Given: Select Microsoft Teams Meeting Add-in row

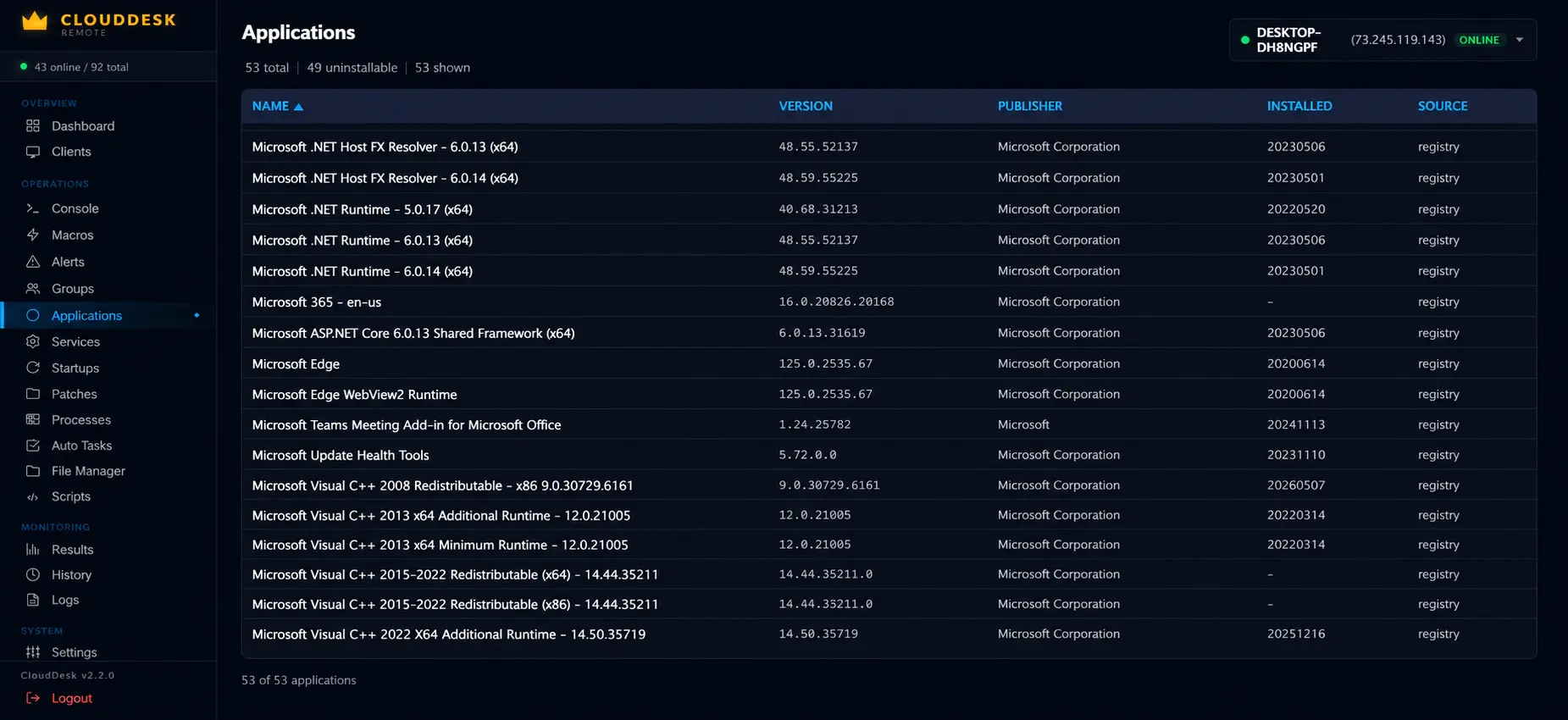Looking at the screenshot, I should pyautogui.click(x=889, y=424).
